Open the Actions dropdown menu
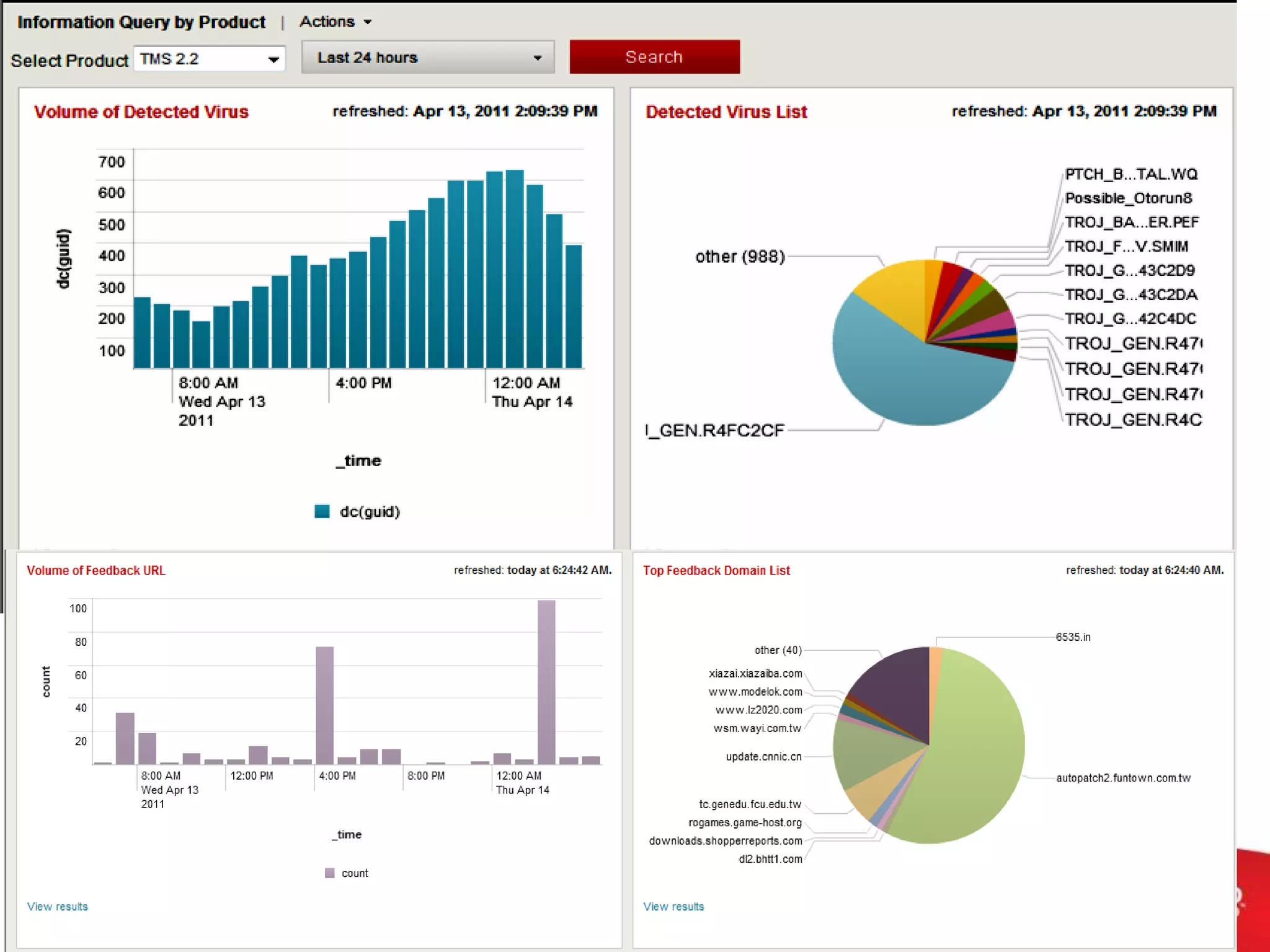The image size is (1270, 952). tap(335, 22)
